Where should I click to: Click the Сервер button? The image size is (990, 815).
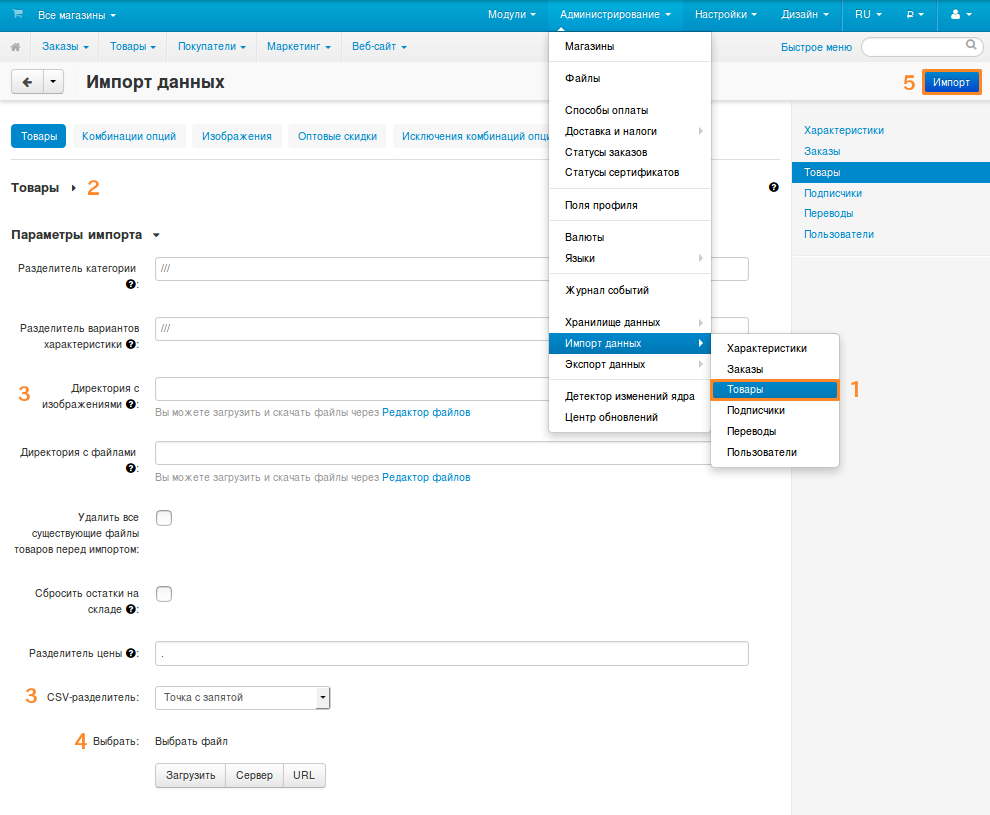(254, 775)
